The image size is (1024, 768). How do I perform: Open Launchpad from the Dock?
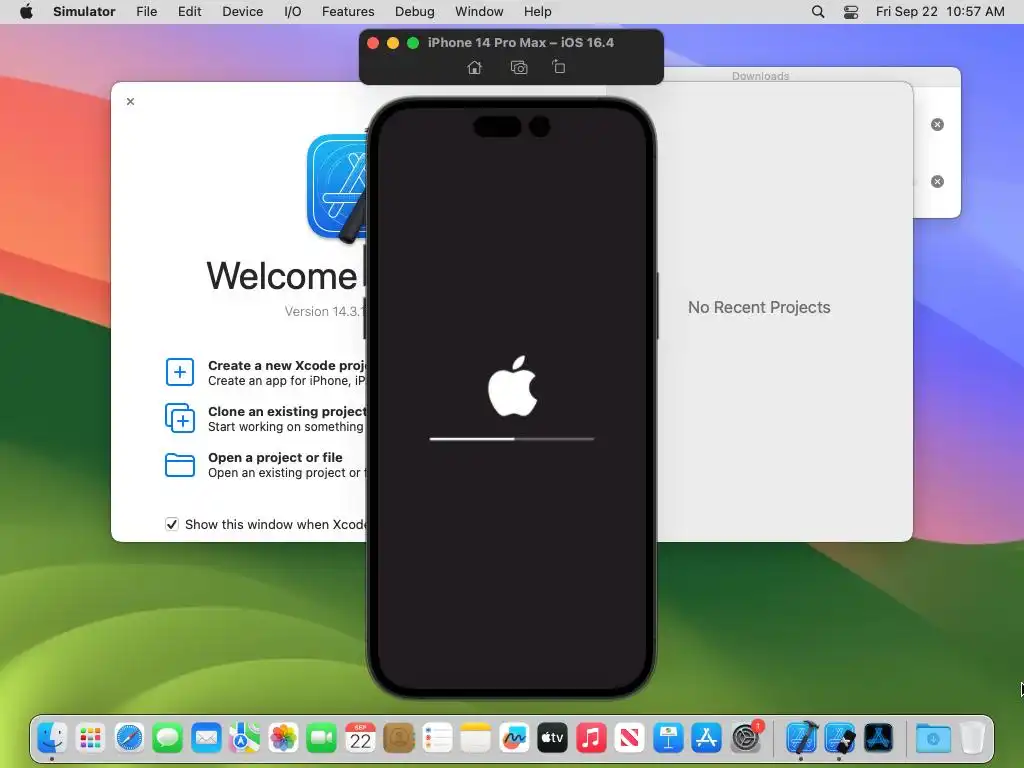pos(90,738)
